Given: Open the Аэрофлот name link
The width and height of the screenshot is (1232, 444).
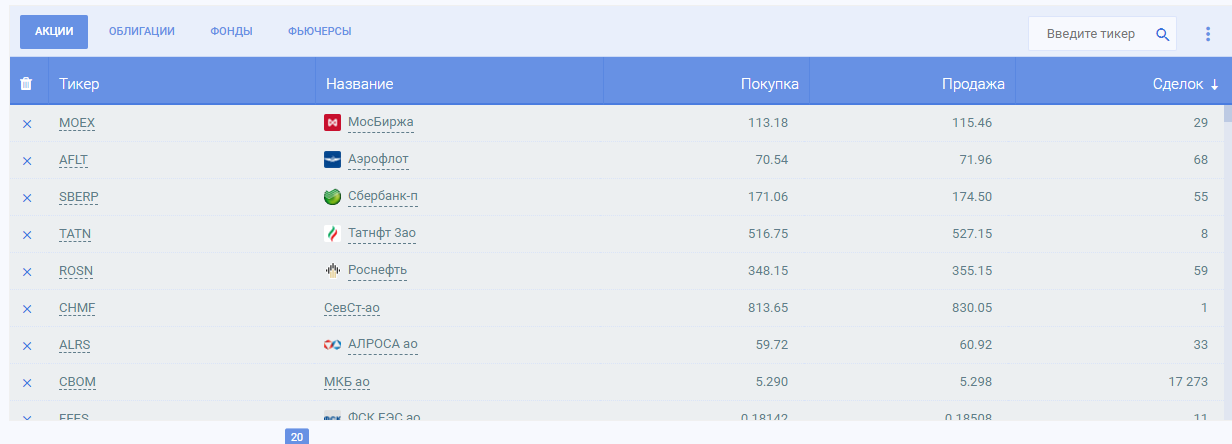Looking at the screenshot, I should pos(378,159).
